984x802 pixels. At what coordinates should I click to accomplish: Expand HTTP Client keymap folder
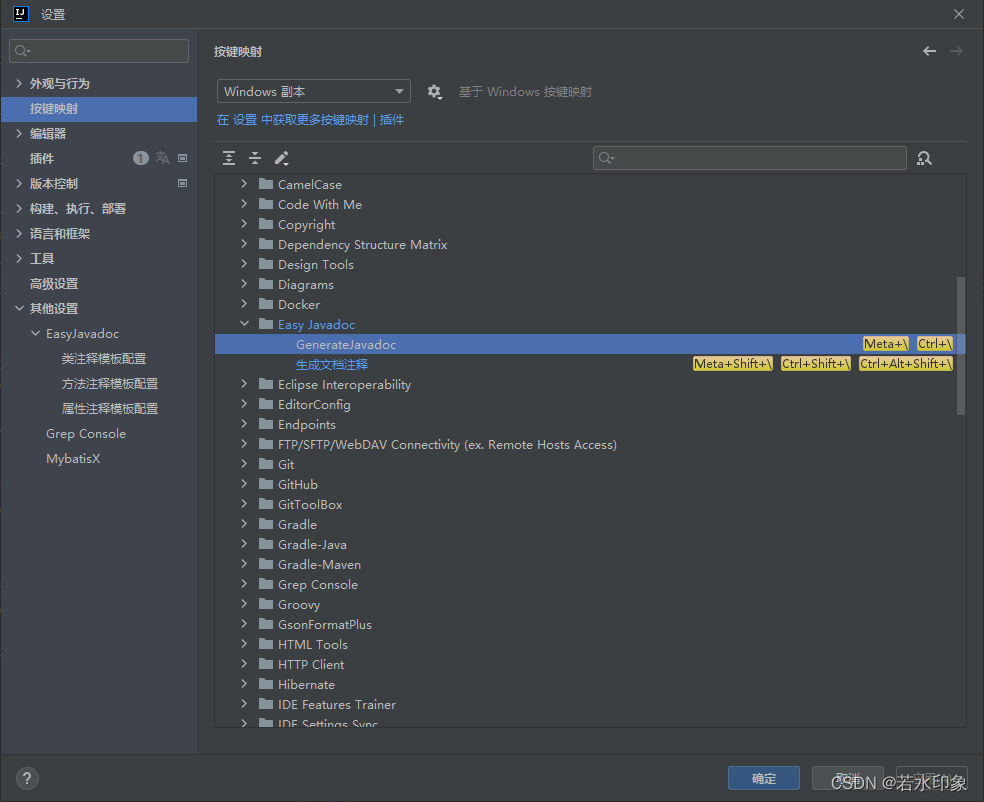point(244,664)
